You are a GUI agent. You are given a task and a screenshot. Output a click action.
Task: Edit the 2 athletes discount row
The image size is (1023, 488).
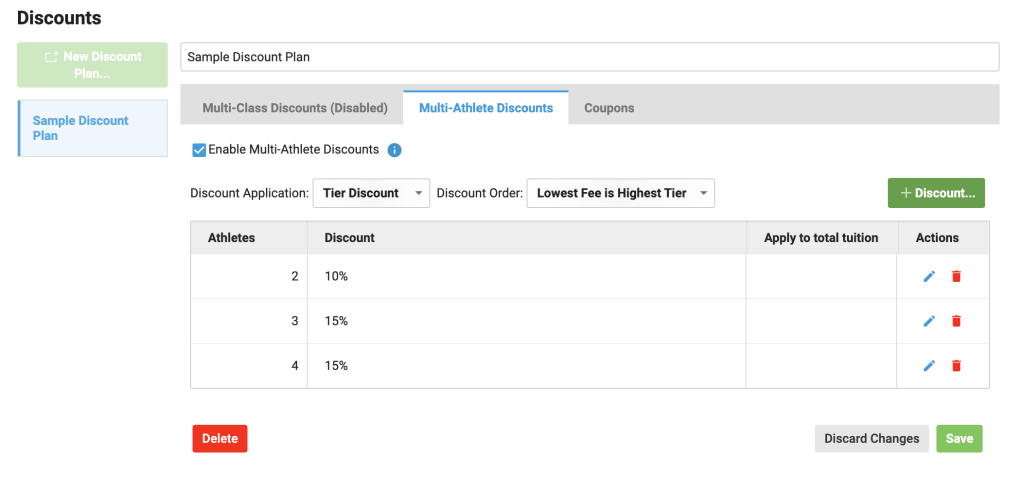click(x=929, y=276)
